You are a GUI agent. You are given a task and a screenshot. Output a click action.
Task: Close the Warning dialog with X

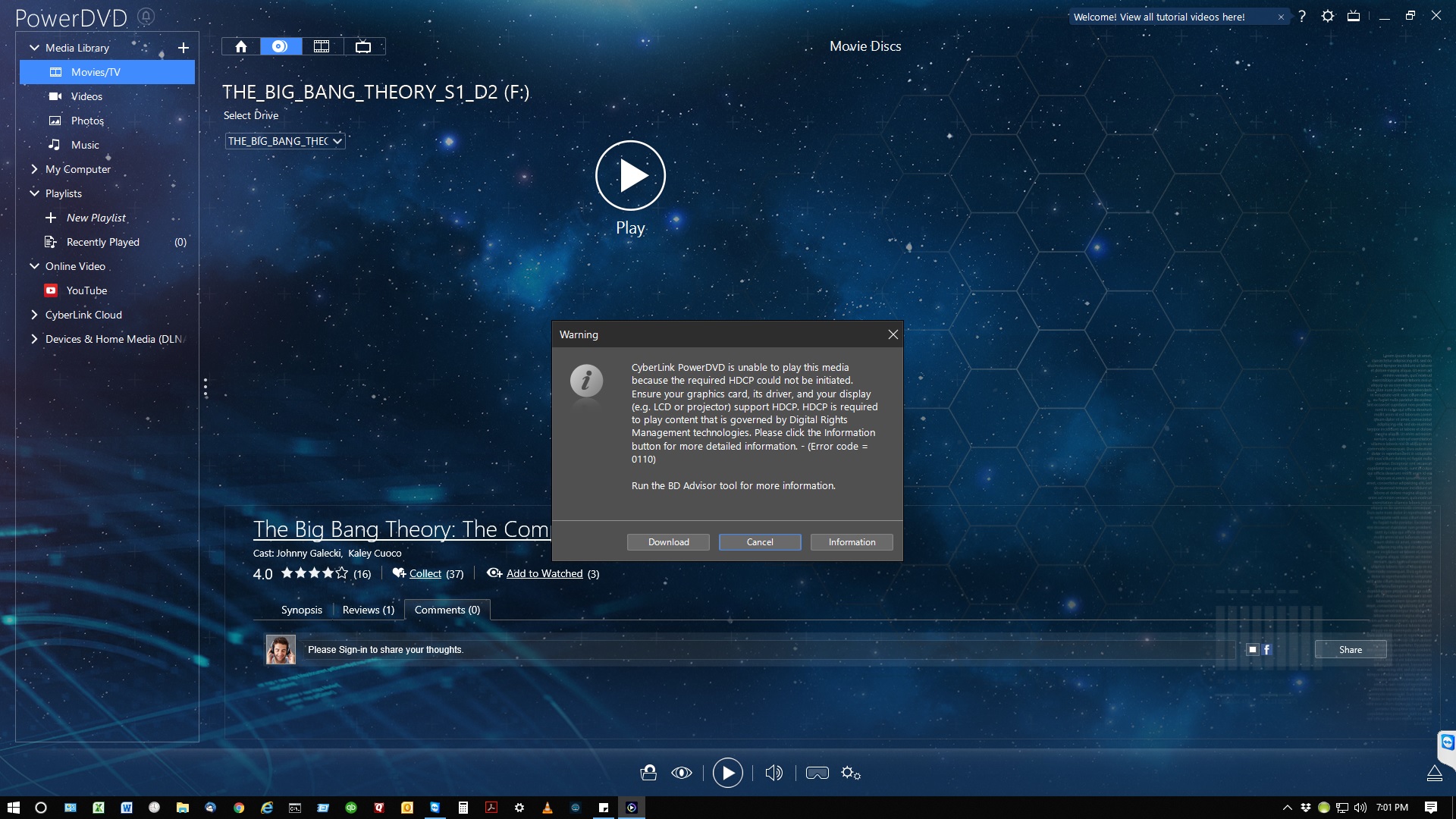click(893, 334)
